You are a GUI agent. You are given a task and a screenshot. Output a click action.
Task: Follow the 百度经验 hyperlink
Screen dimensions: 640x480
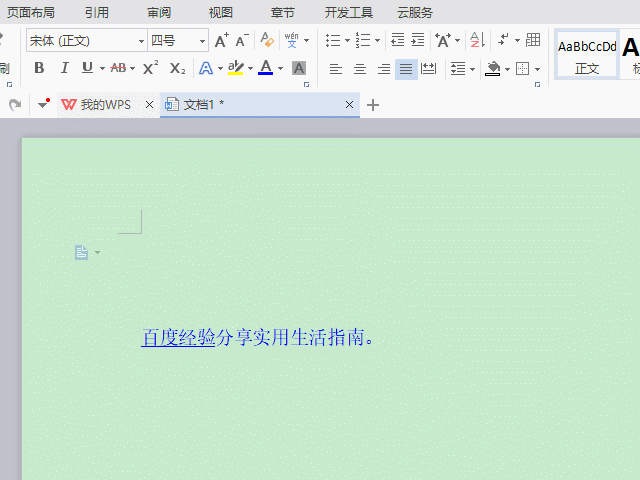coord(178,338)
